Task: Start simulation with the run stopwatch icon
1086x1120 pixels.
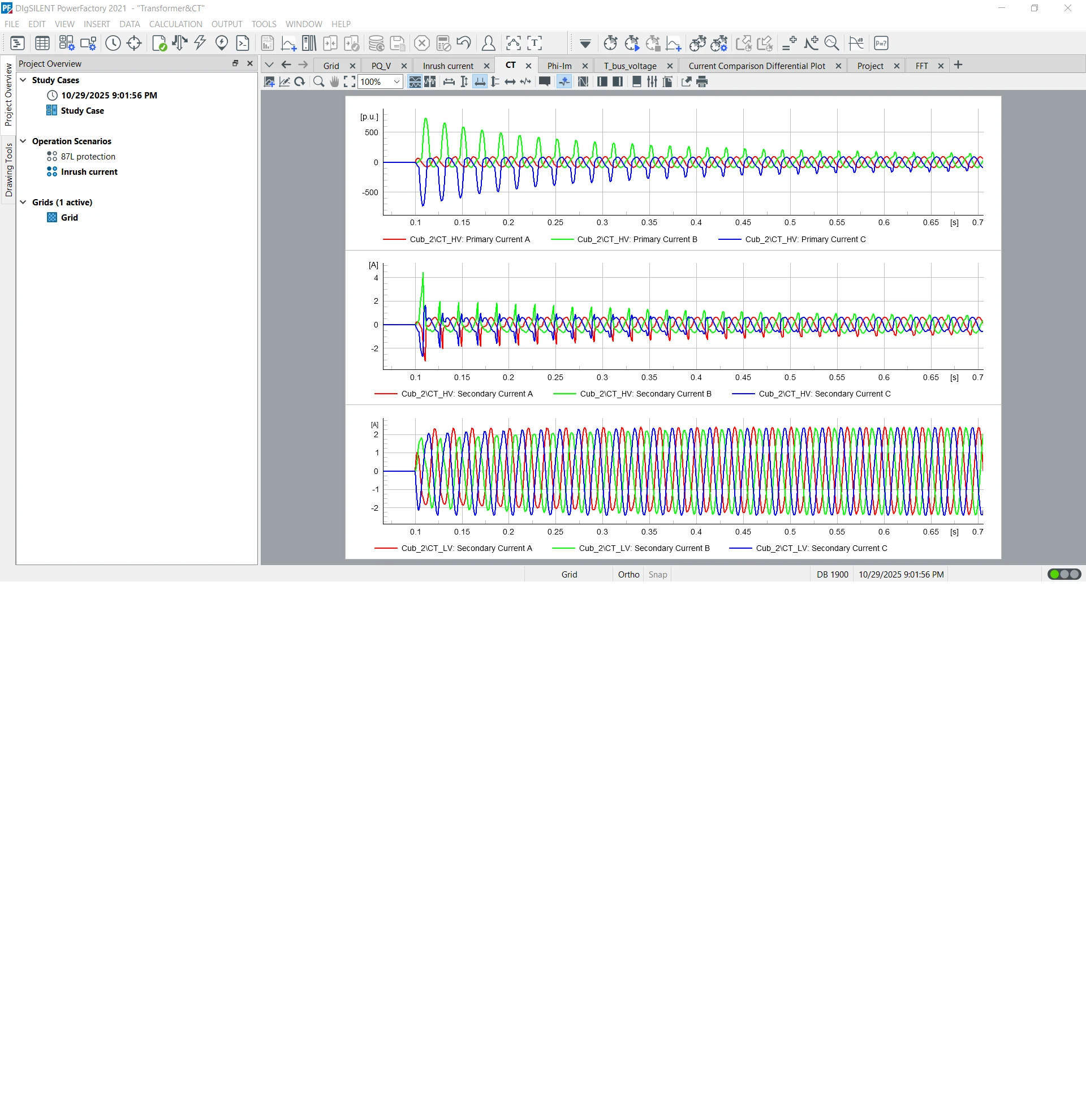Action: coord(632,43)
